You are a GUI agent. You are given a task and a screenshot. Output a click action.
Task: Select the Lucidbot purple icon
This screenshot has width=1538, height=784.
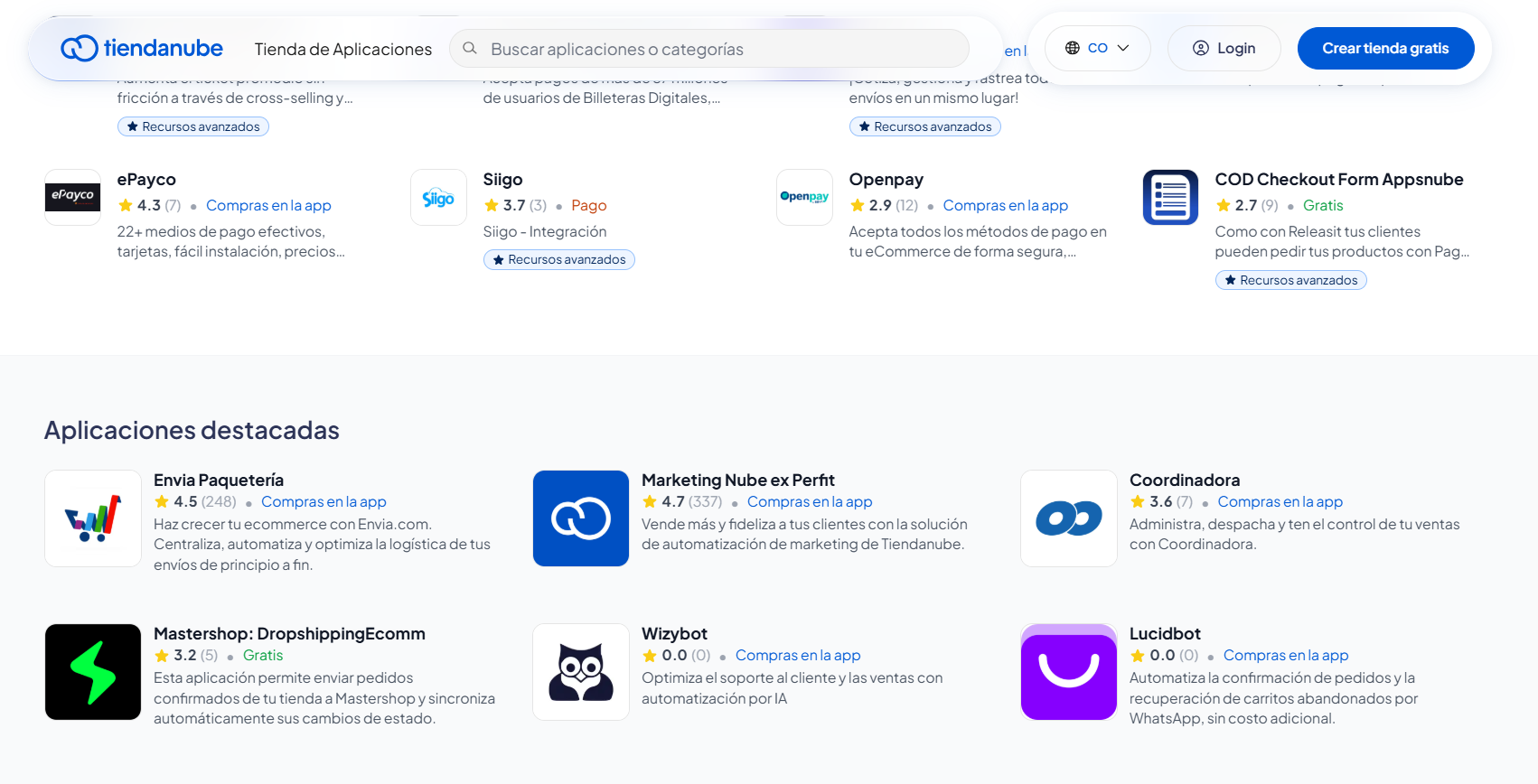tap(1069, 672)
